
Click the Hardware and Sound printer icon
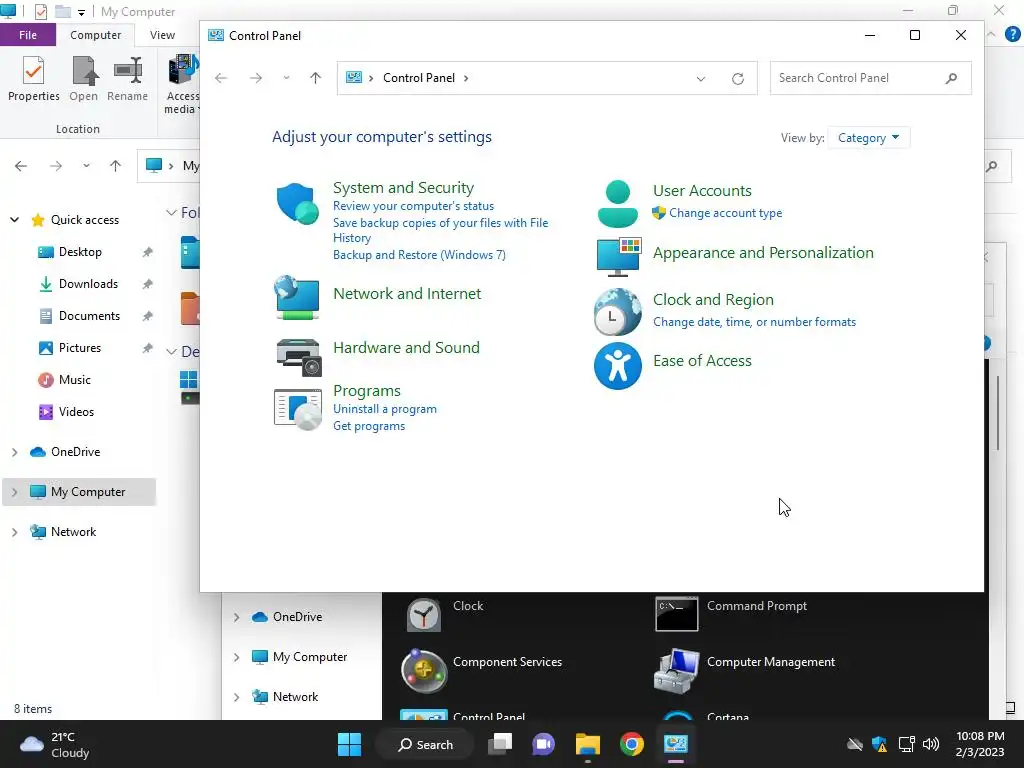(298, 357)
